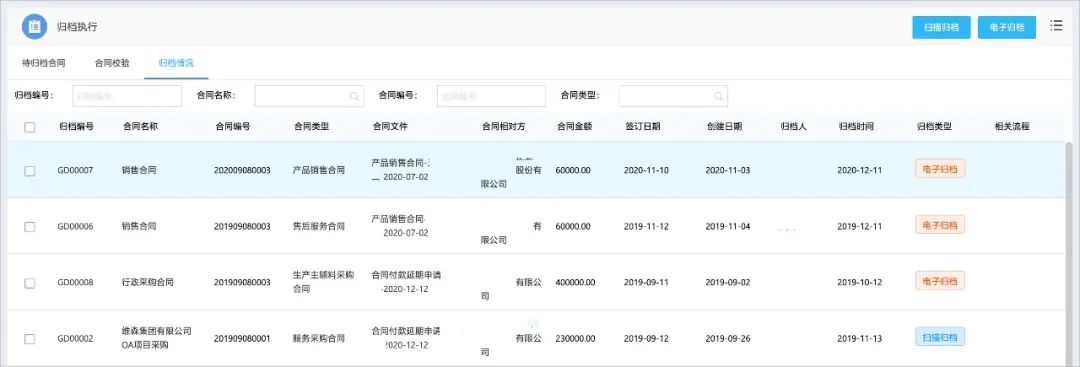Click 售后服务合同 contract type cell
The height and width of the screenshot is (367, 1080).
318,227
